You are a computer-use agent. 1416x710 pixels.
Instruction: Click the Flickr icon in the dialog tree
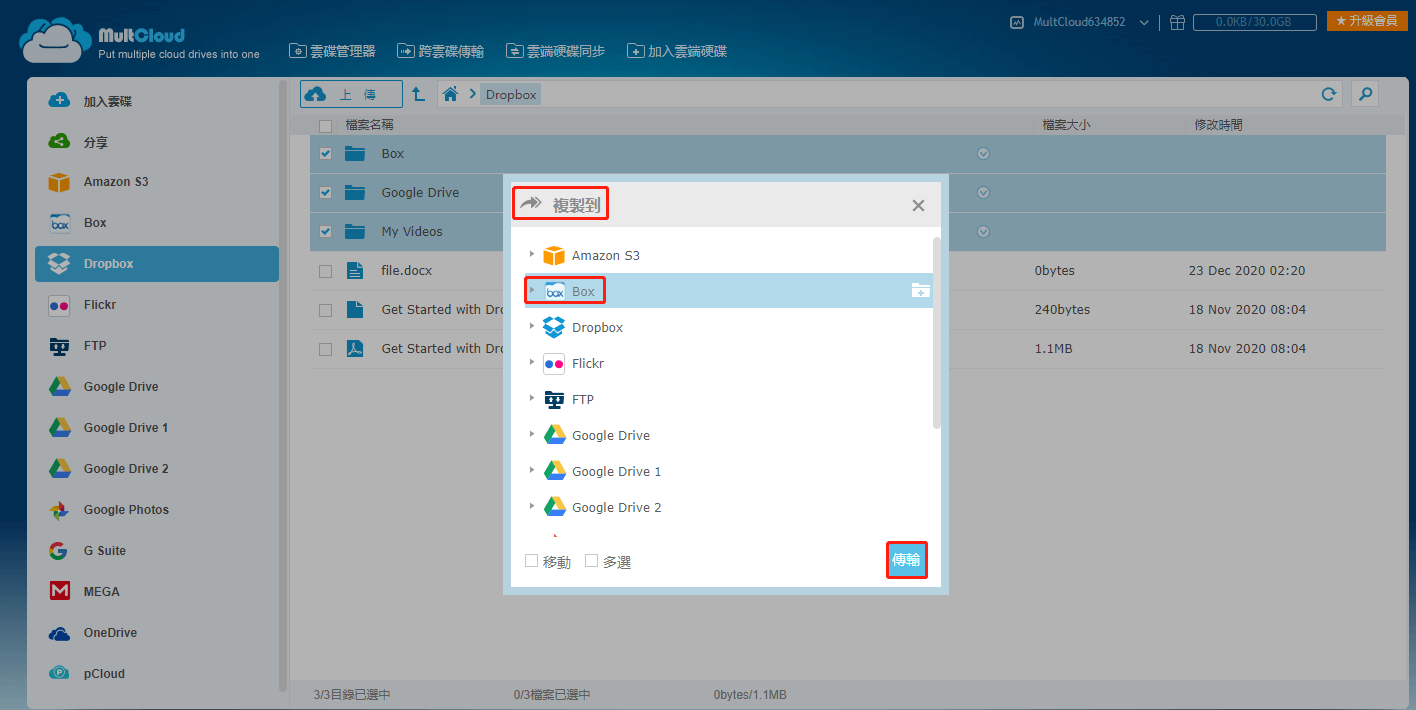(554, 363)
